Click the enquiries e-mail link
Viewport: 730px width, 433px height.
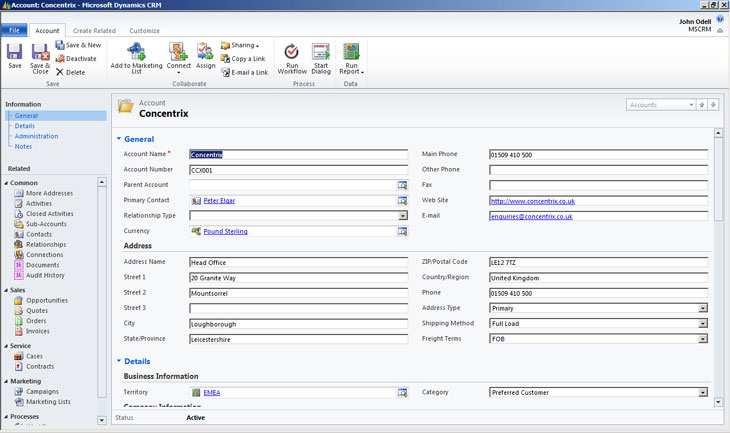click(531, 216)
